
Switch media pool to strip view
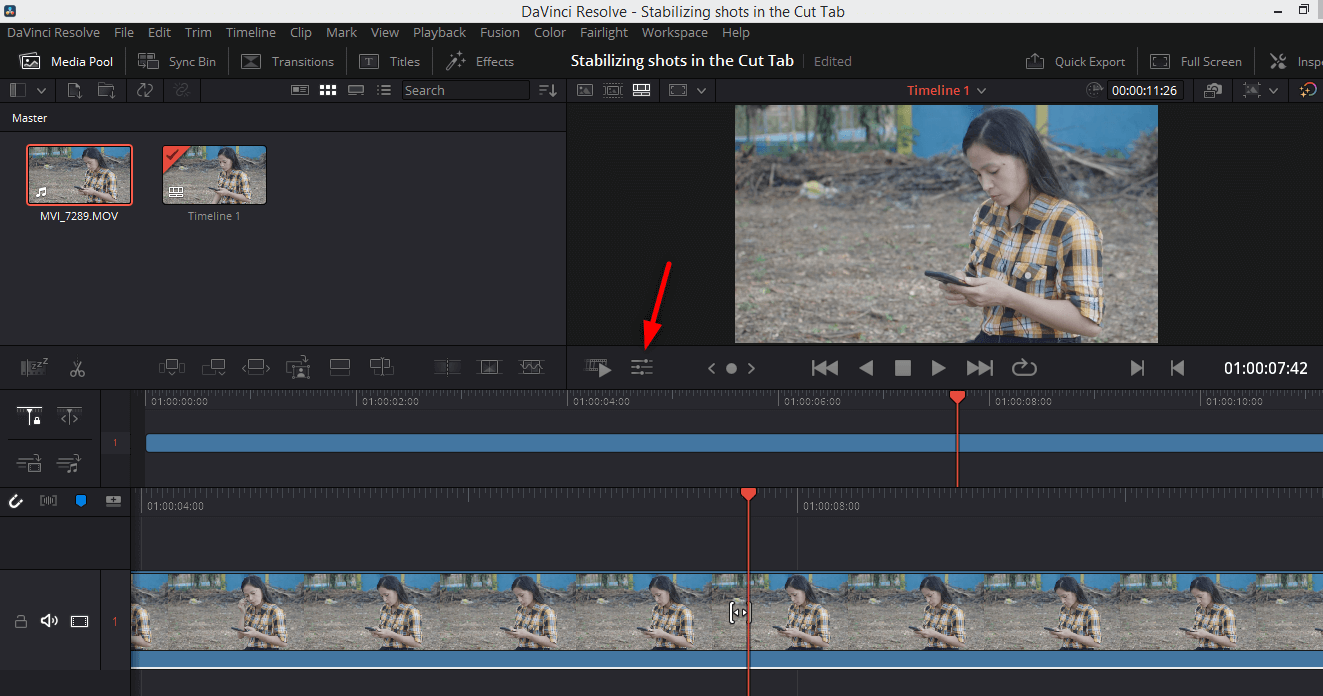[356, 90]
